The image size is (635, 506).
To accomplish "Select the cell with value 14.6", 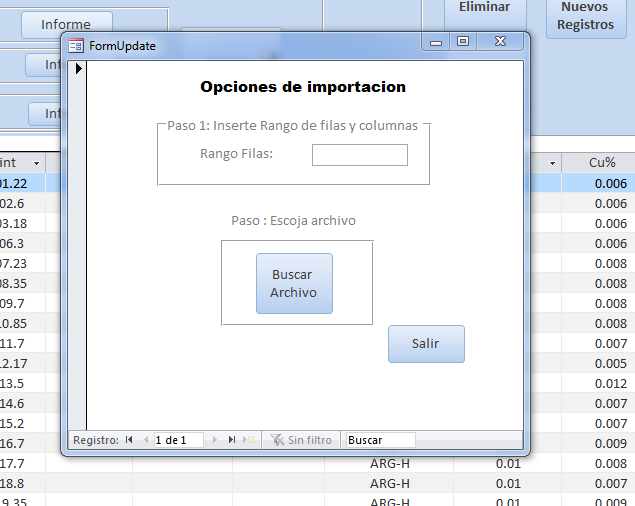I will point(22,404).
